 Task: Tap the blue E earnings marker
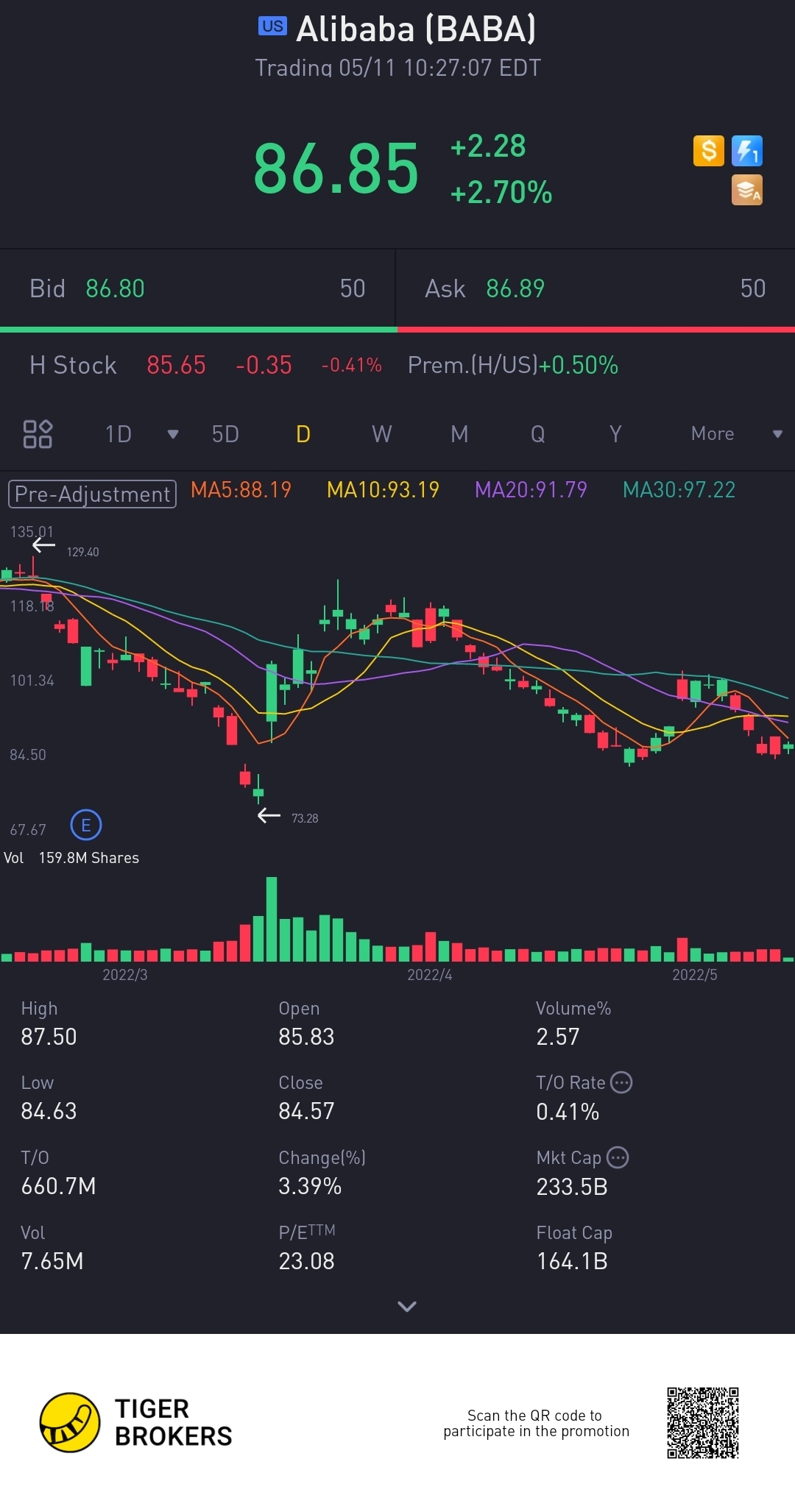[x=86, y=826]
